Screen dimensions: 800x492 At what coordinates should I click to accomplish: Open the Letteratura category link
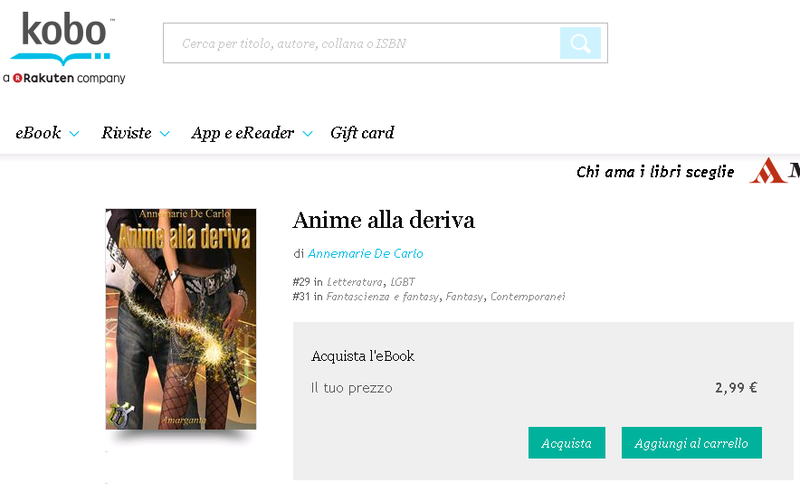pos(355,282)
